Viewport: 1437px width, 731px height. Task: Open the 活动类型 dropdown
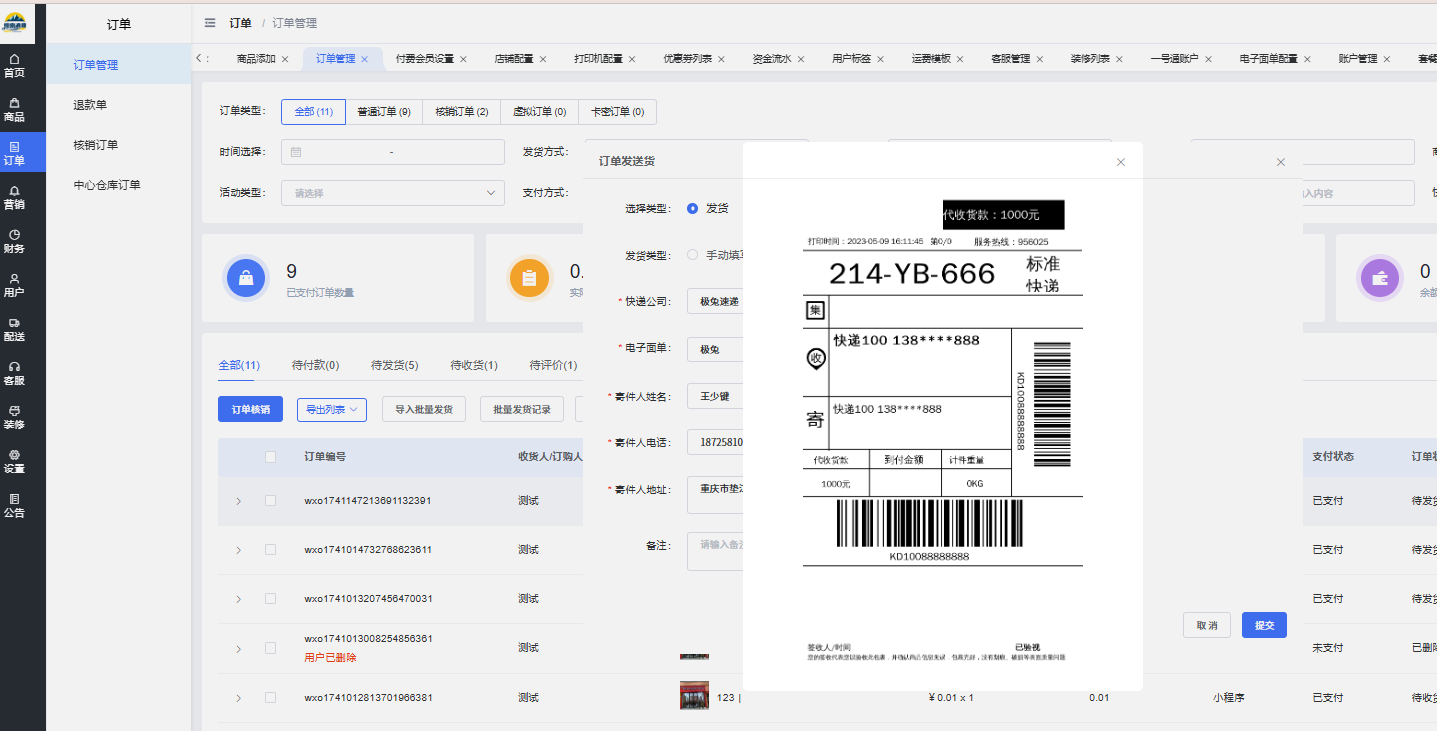(x=393, y=193)
